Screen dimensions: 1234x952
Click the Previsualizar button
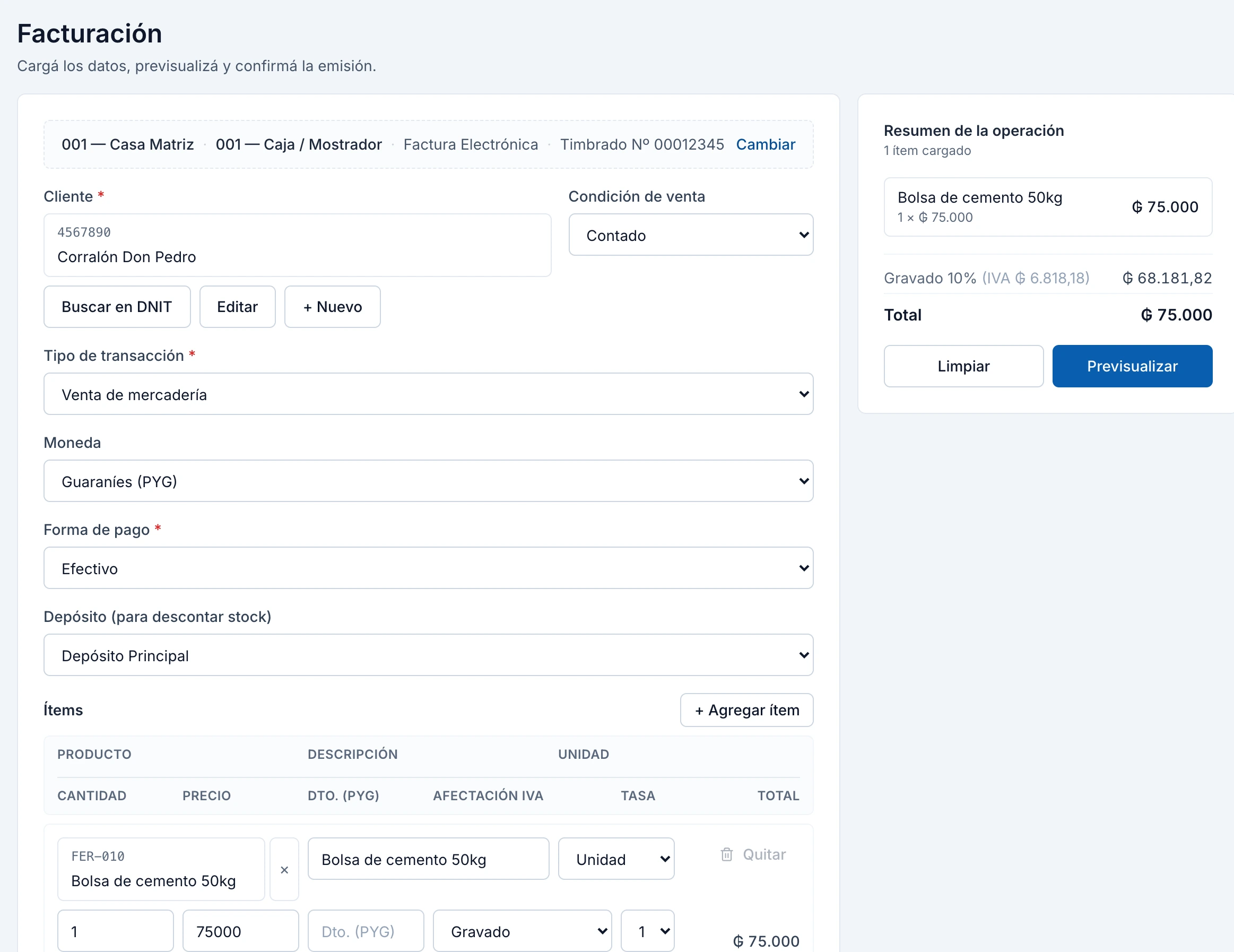(x=1132, y=366)
